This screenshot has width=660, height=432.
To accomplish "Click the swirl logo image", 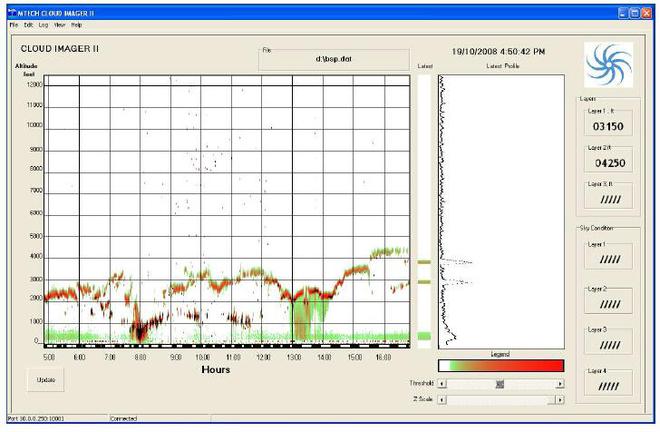I will click(609, 65).
